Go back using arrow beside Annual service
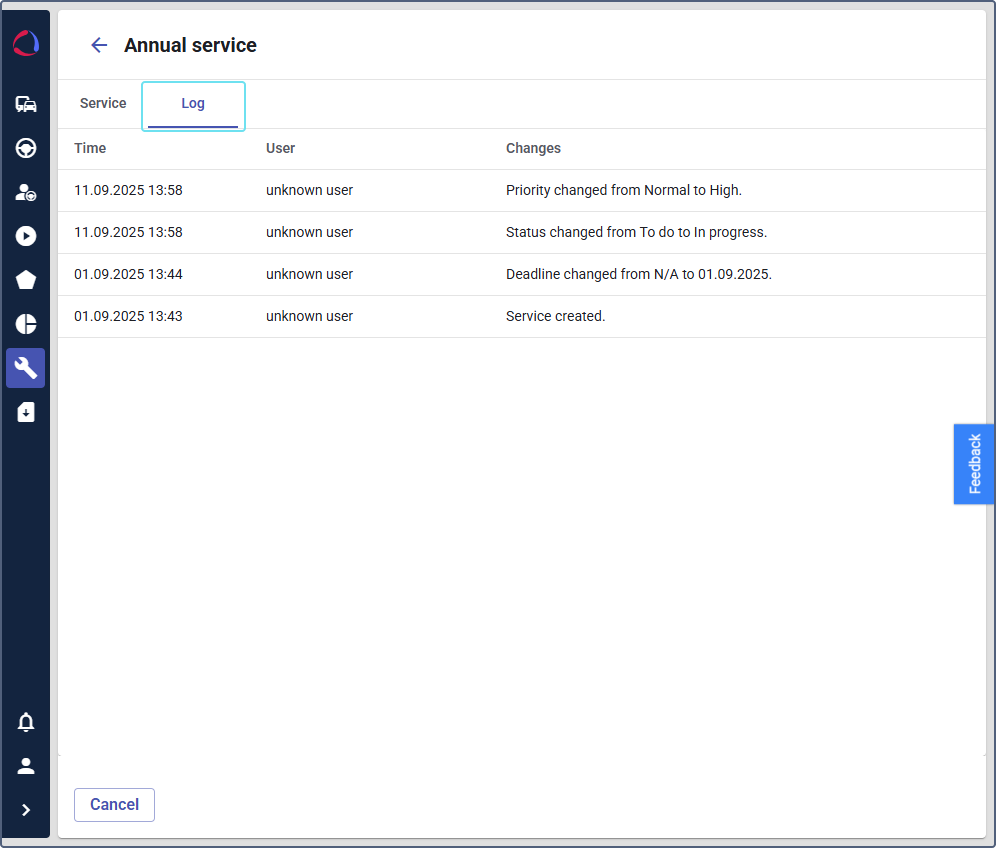 tap(99, 45)
